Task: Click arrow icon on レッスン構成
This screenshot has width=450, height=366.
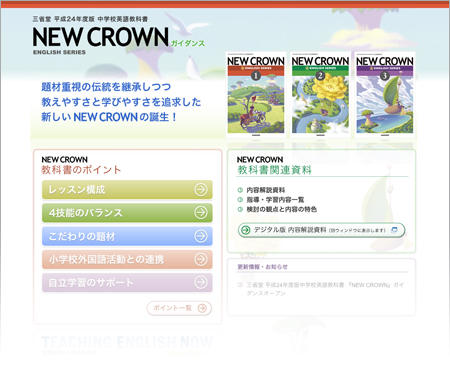Action: click(x=201, y=190)
